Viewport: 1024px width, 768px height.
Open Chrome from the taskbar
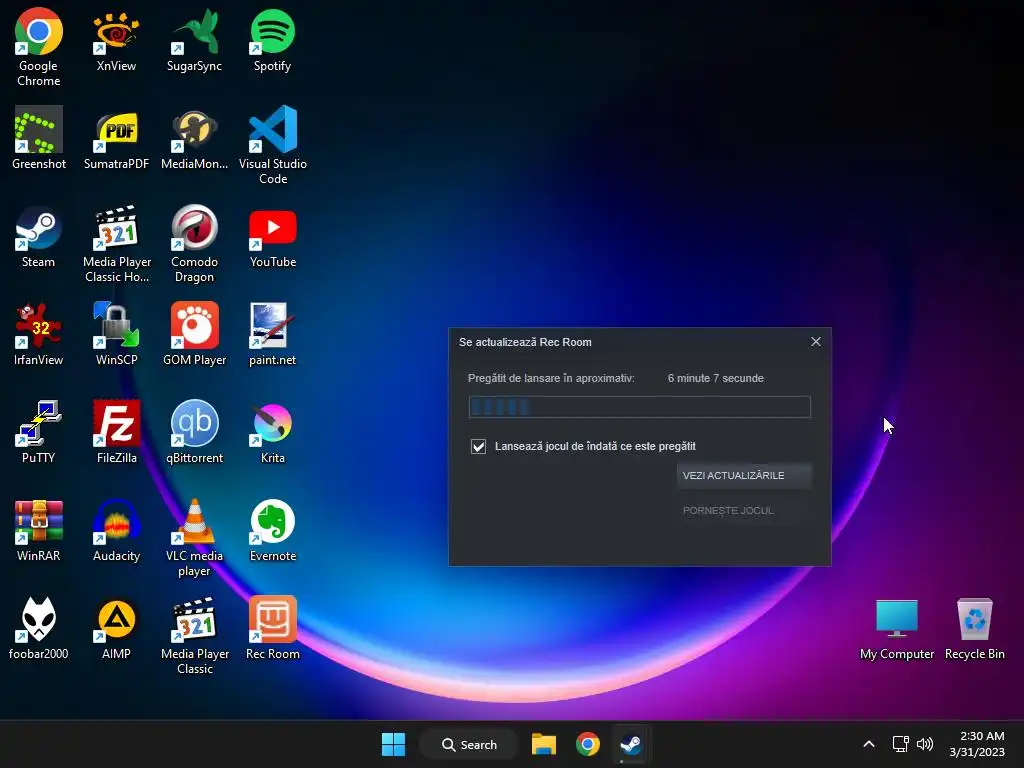[588, 744]
